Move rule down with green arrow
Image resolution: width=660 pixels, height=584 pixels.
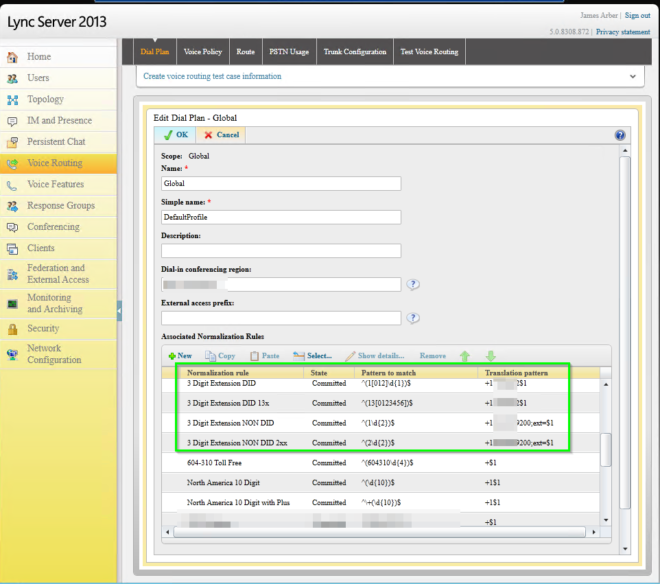(x=490, y=355)
